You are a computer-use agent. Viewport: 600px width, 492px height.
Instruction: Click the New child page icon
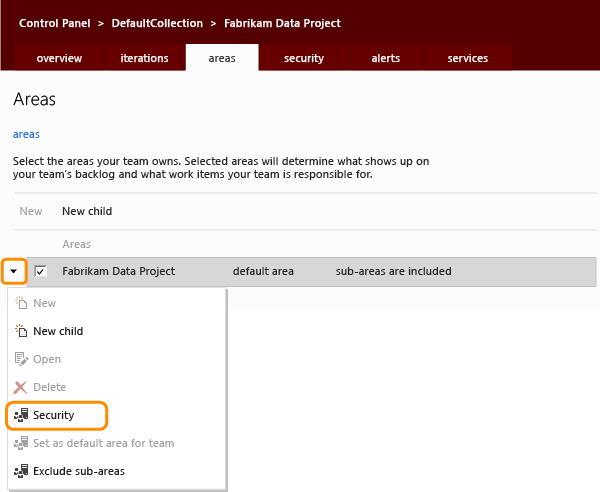[21, 331]
